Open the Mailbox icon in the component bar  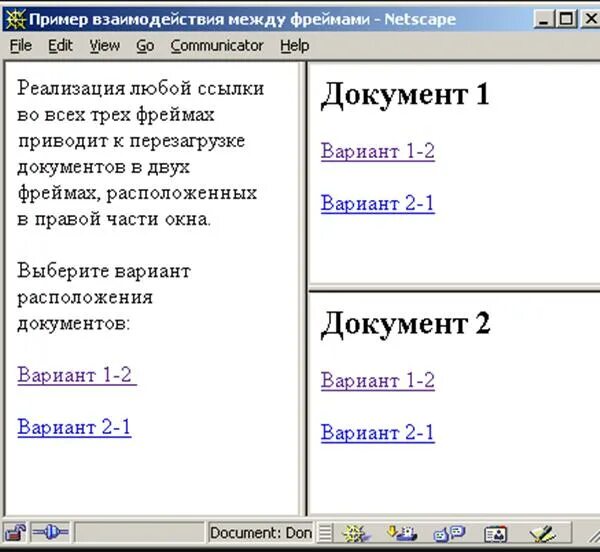(x=401, y=533)
